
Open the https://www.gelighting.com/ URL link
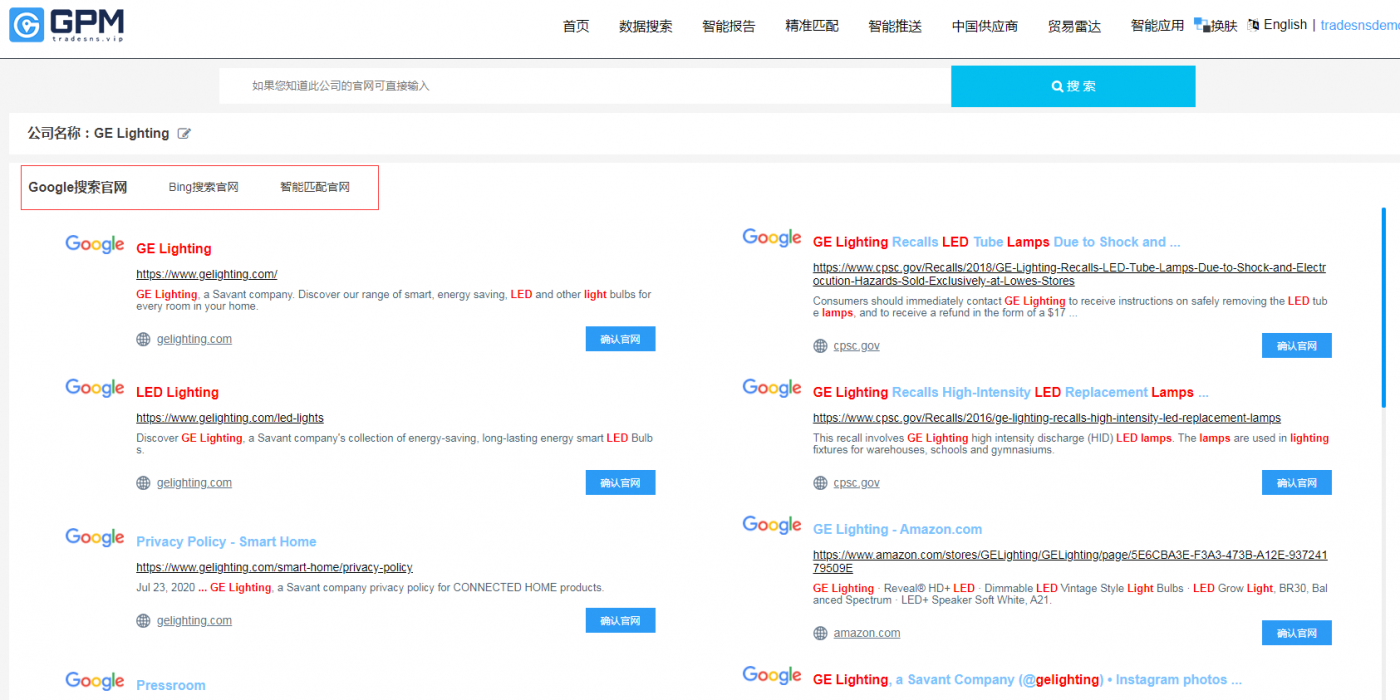pyautogui.click(x=207, y=274)
